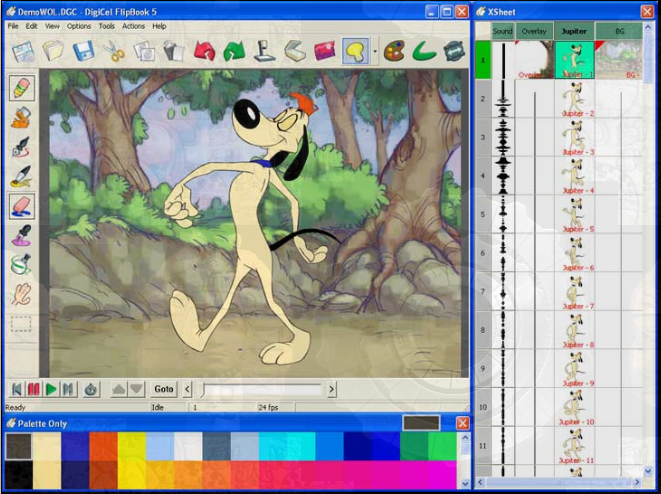Viewport: 661px width, 494px height.
Task: Redo with the green arrow icon
Action: [234, 51]
